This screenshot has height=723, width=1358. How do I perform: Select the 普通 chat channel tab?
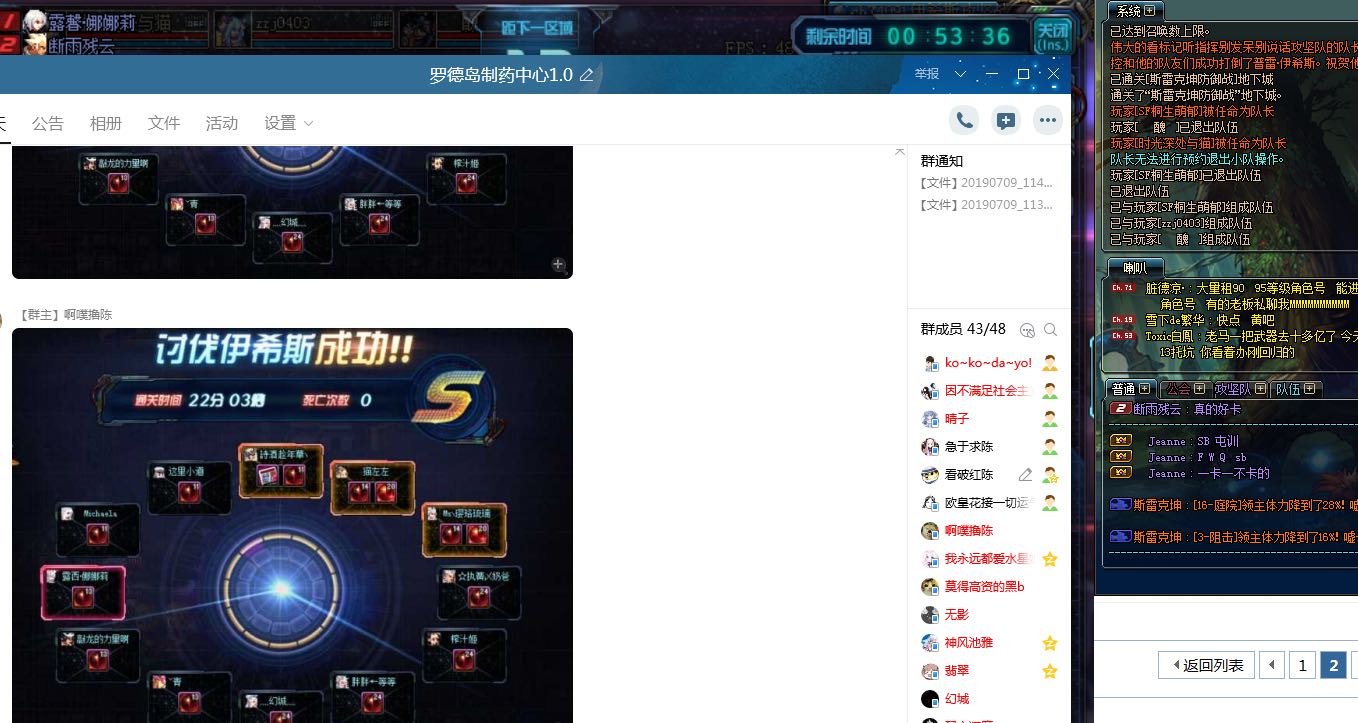pyautogui.click(x=1123, y=389)
